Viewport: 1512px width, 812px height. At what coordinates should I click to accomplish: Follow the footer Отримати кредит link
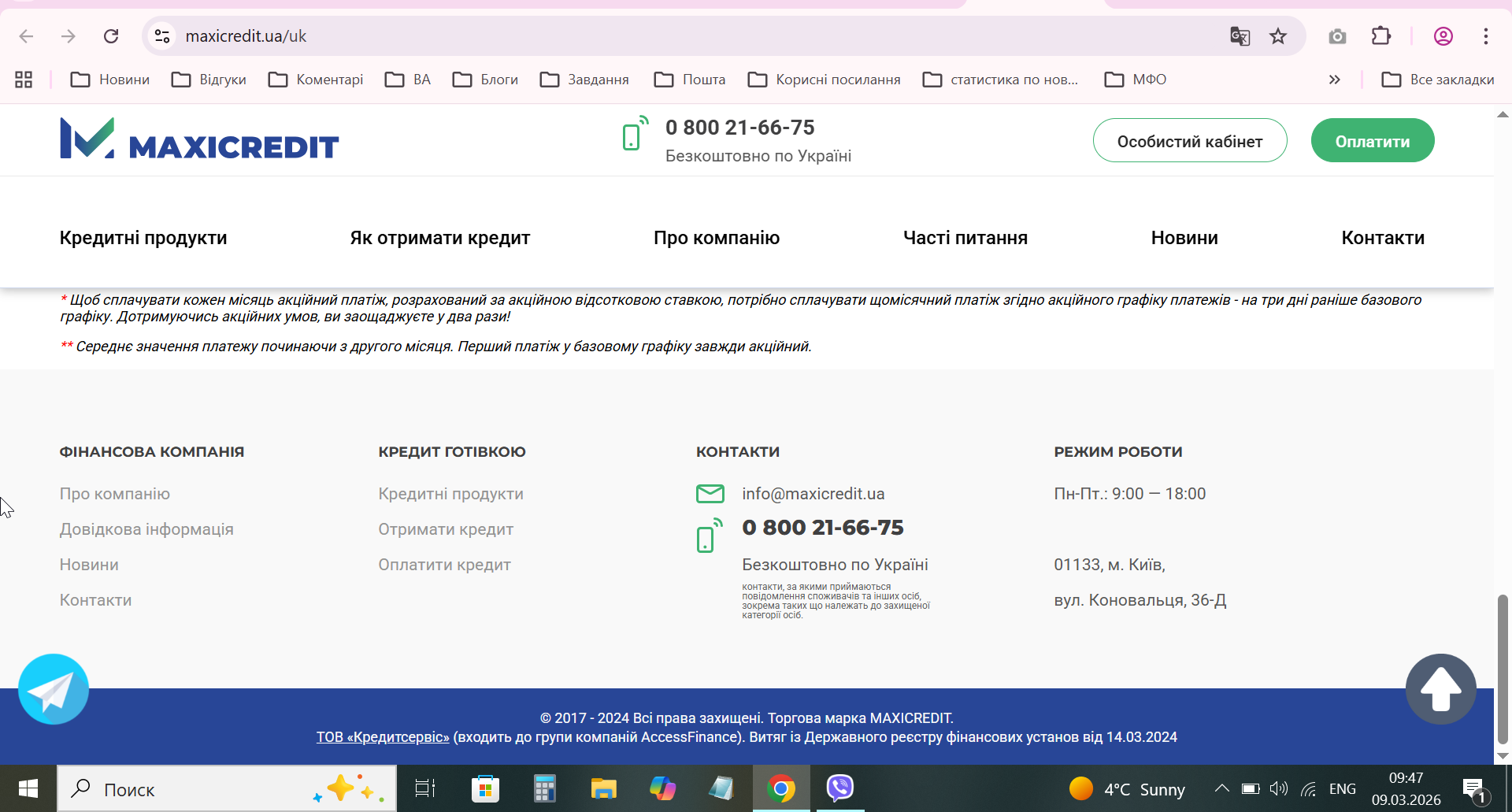(x=446, y=529)
